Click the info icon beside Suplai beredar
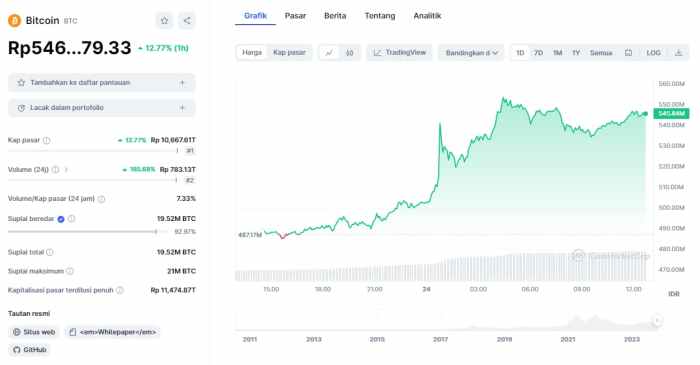The width and height of the screenshot is (700, 365). click(x=71, y=219)
